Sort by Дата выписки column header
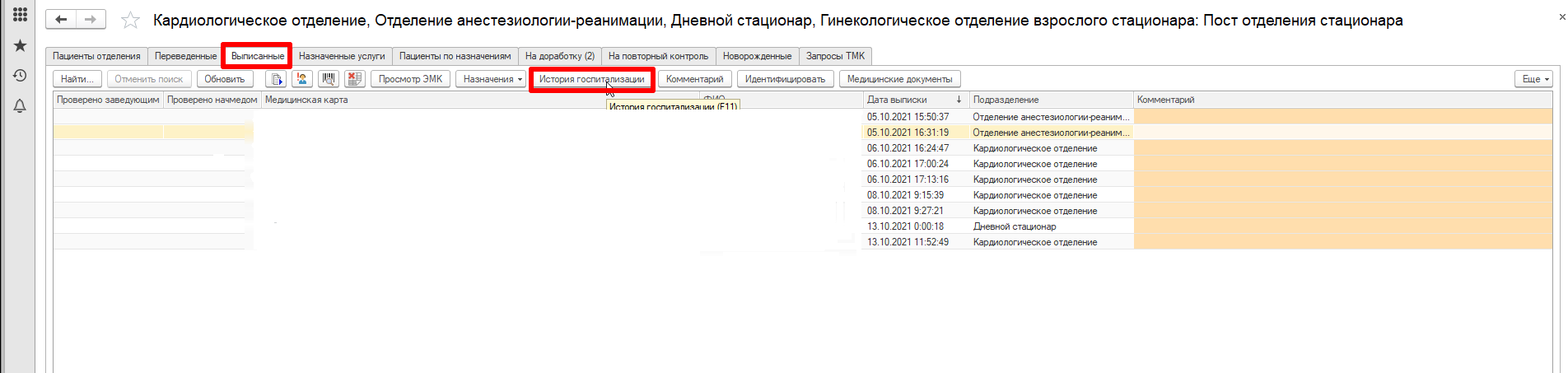This screenshot has width=1568, height=373. [912, 100]
